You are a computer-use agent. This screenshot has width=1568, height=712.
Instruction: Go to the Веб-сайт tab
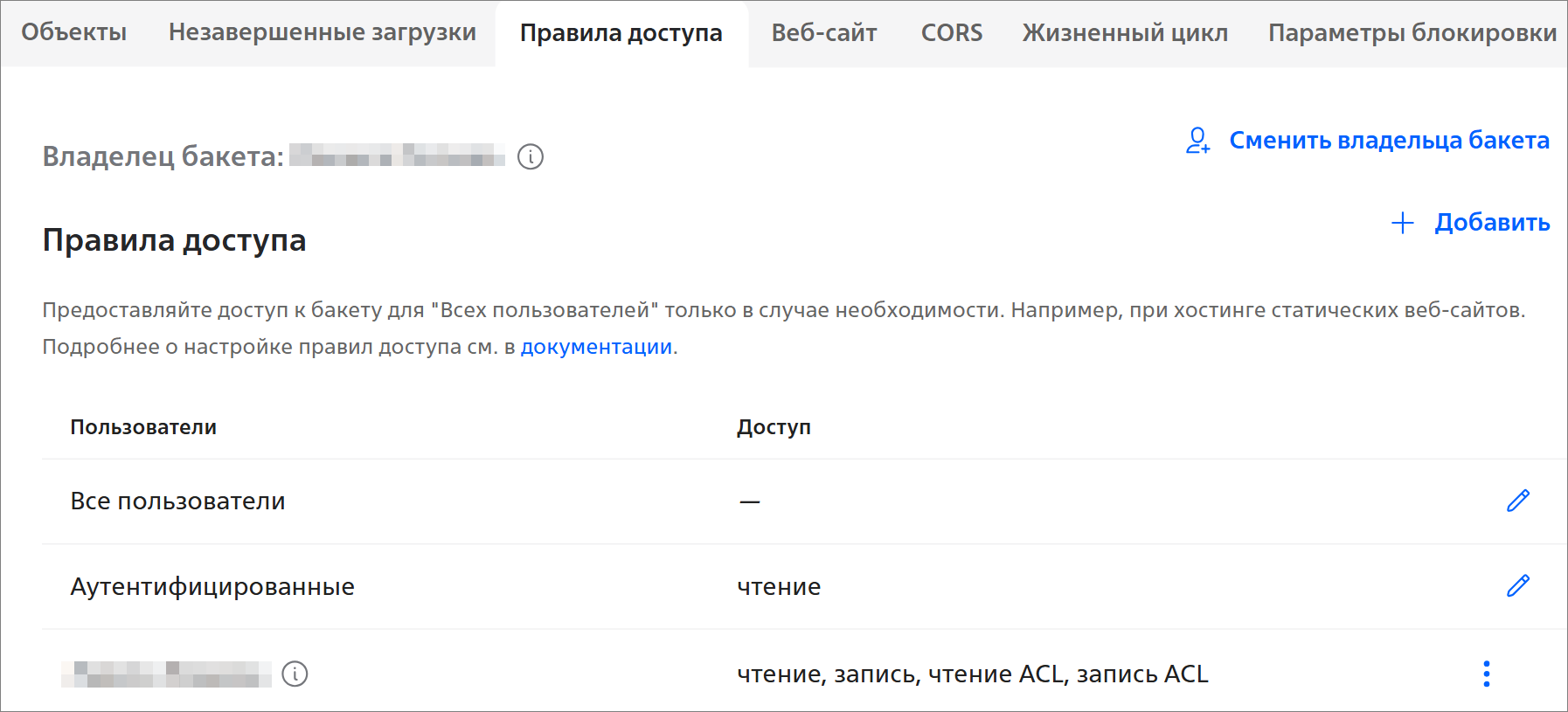[x=823, y=33]
